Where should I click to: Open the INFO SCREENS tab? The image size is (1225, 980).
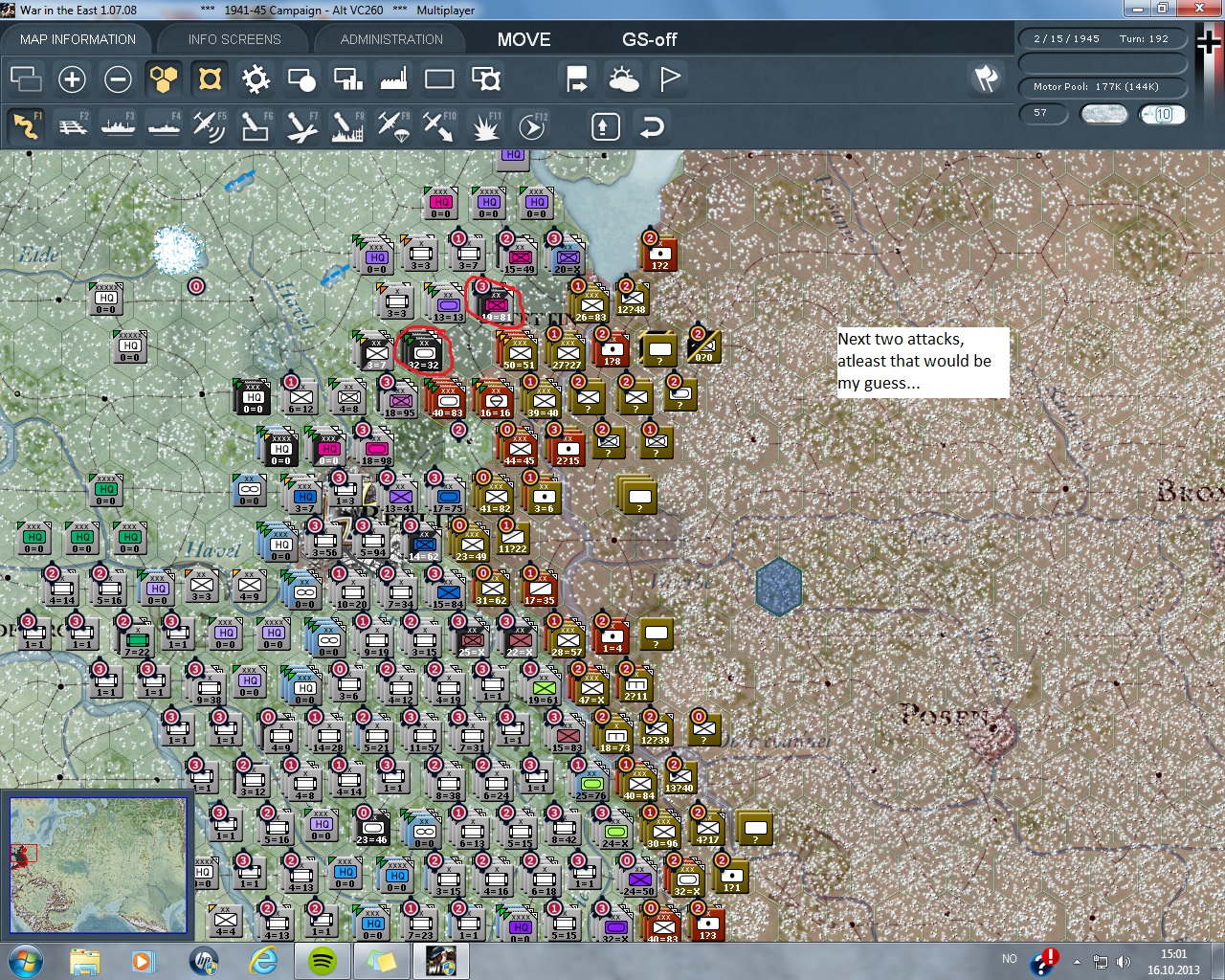coord(234,39)
